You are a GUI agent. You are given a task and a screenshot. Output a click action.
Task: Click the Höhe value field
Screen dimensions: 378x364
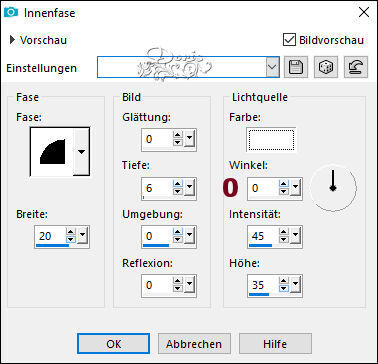coord(263,285)
